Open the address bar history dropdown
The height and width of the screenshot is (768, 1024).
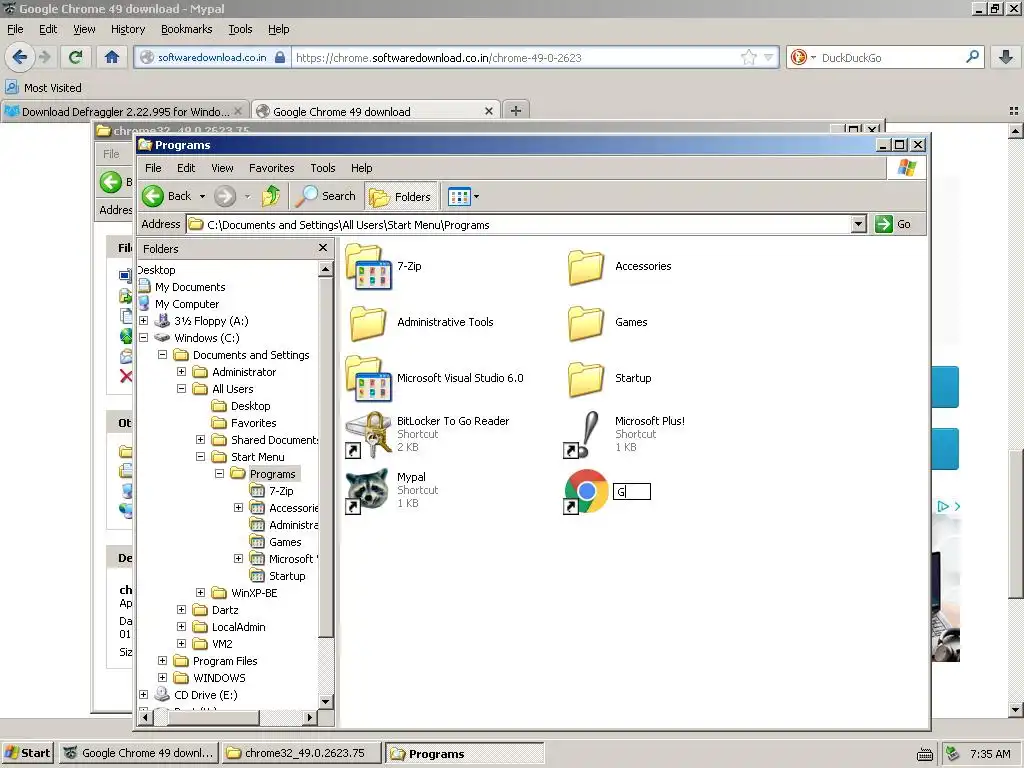click(x=859, y=224)
